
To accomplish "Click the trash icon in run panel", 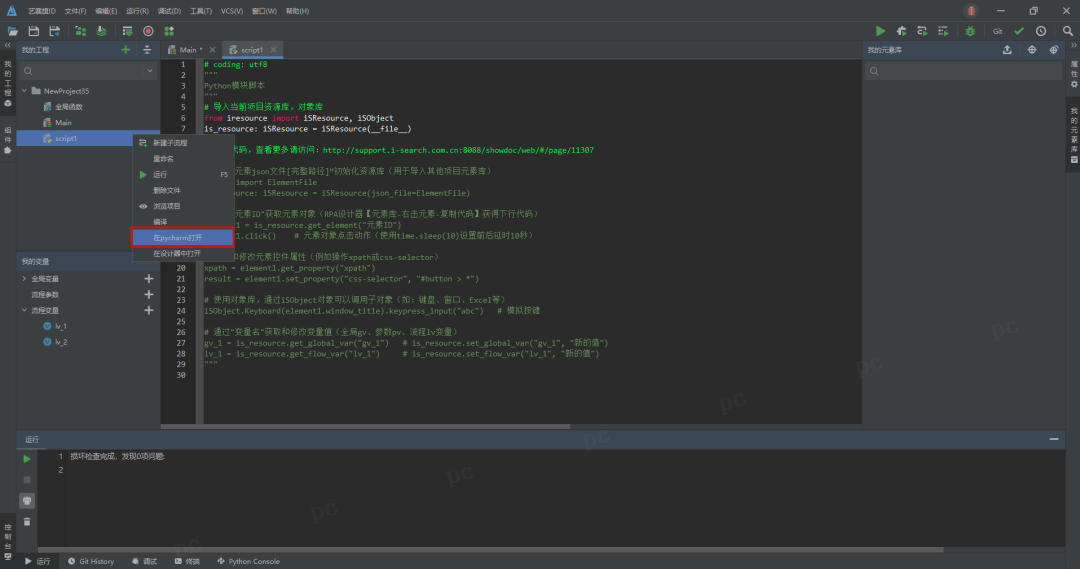I will pyautogui.click(x=27, y=521).
